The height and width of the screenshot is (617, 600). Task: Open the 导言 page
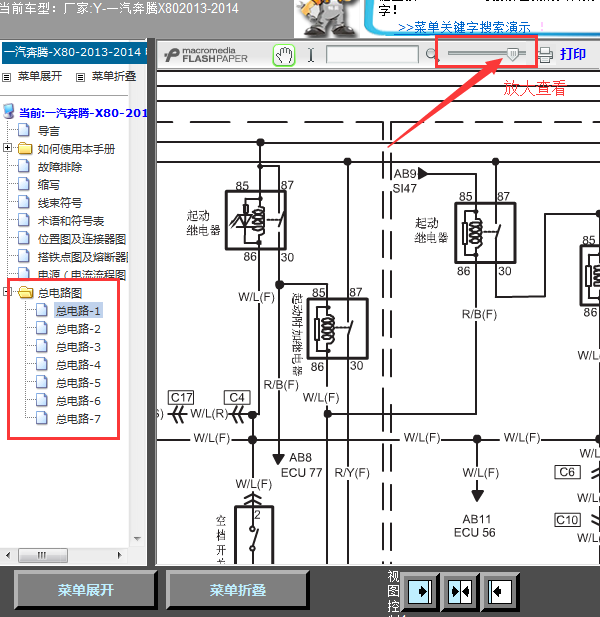tap(48, 131)
